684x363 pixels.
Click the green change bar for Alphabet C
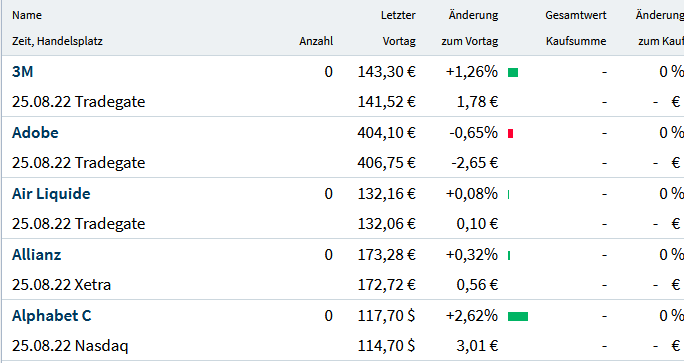pos(518,316)
